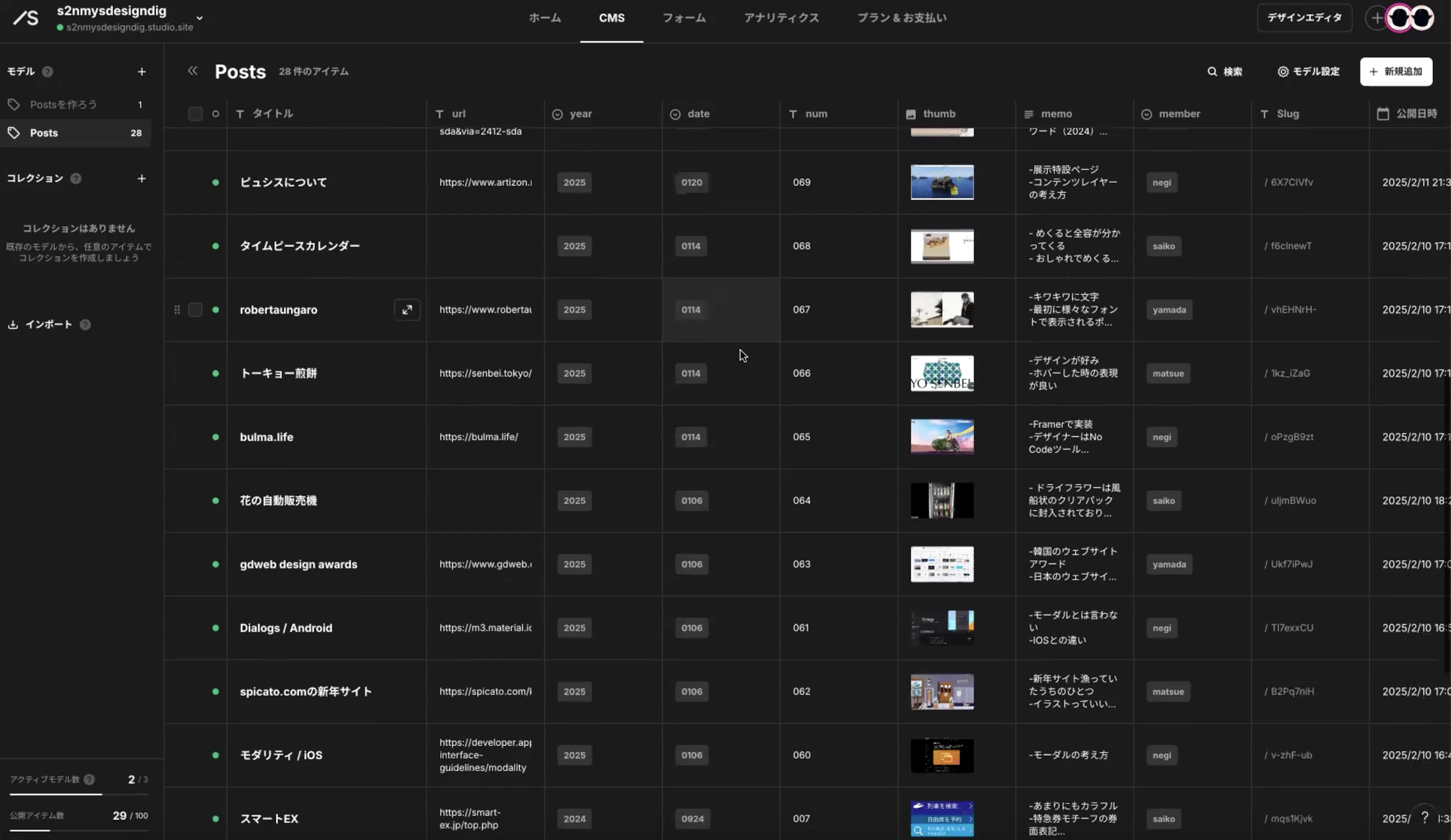Click the Studio logo icon

tap(26, 18)
